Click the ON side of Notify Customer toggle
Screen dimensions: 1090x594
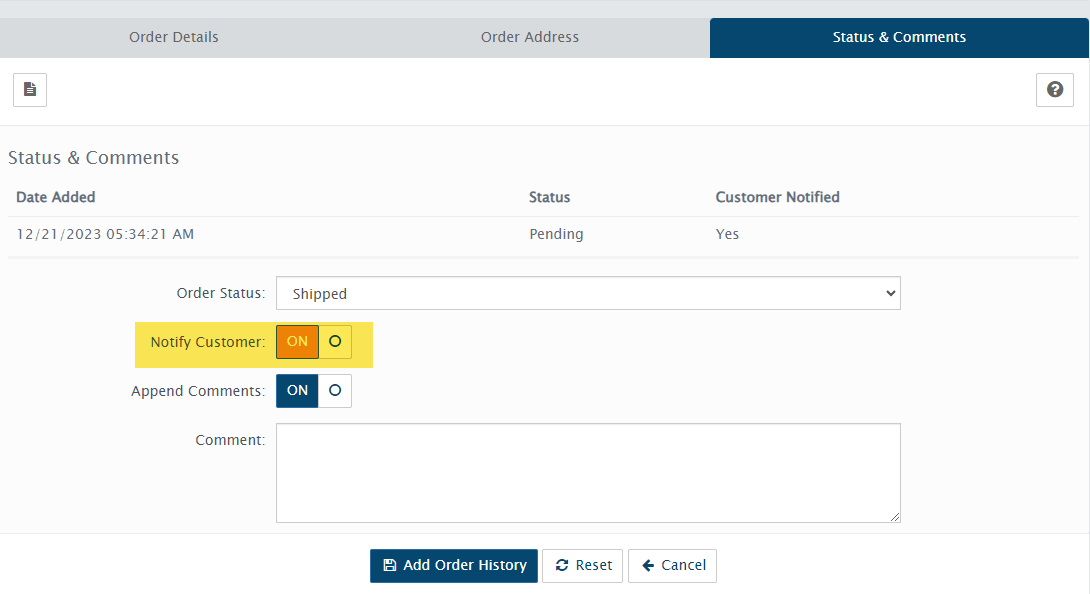coord(297,342)
